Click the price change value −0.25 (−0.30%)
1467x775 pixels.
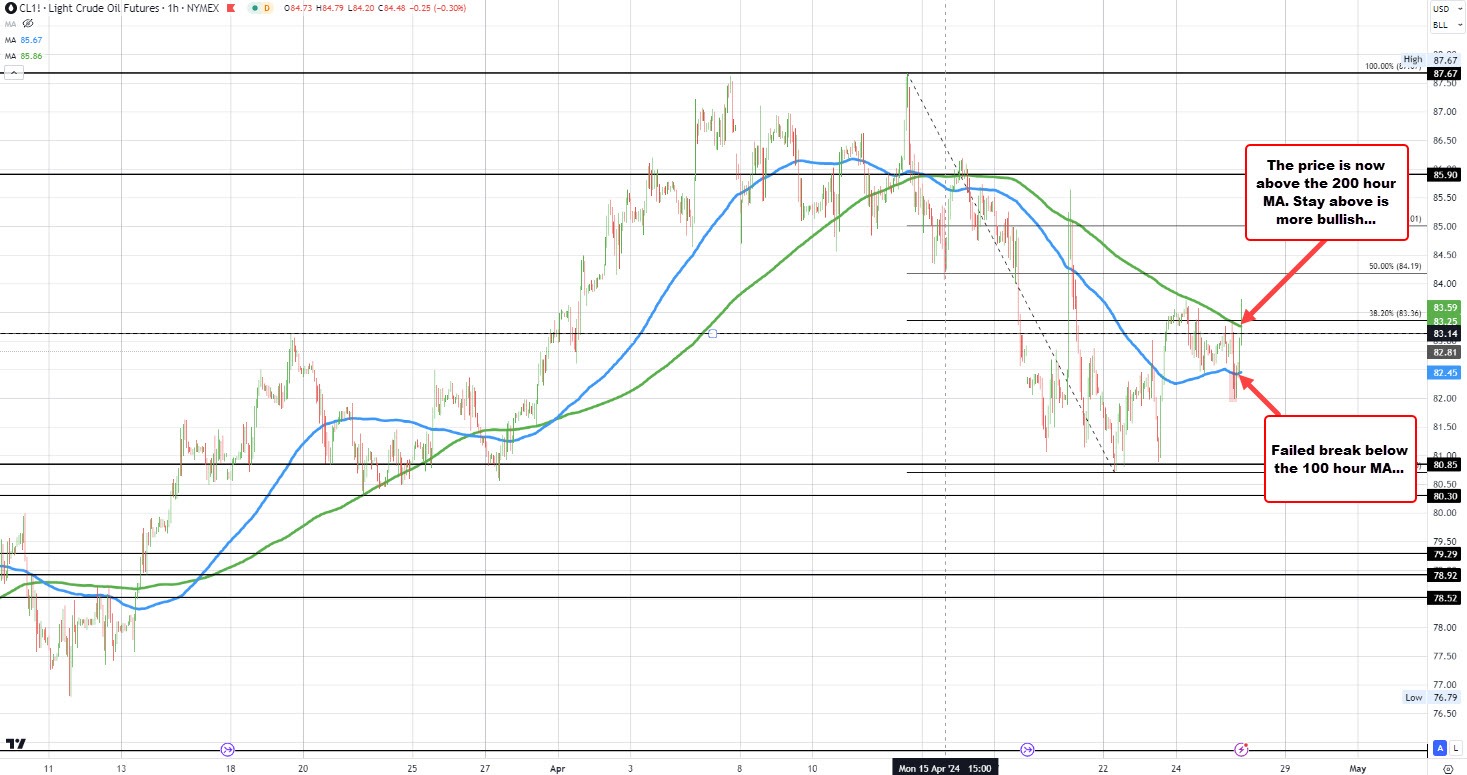click(437, 8)
